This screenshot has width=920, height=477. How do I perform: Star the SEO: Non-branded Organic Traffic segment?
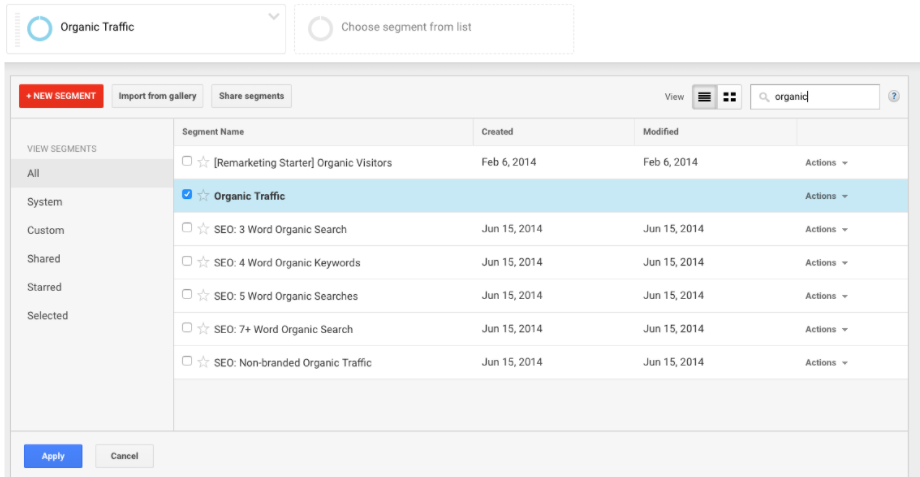203,362
